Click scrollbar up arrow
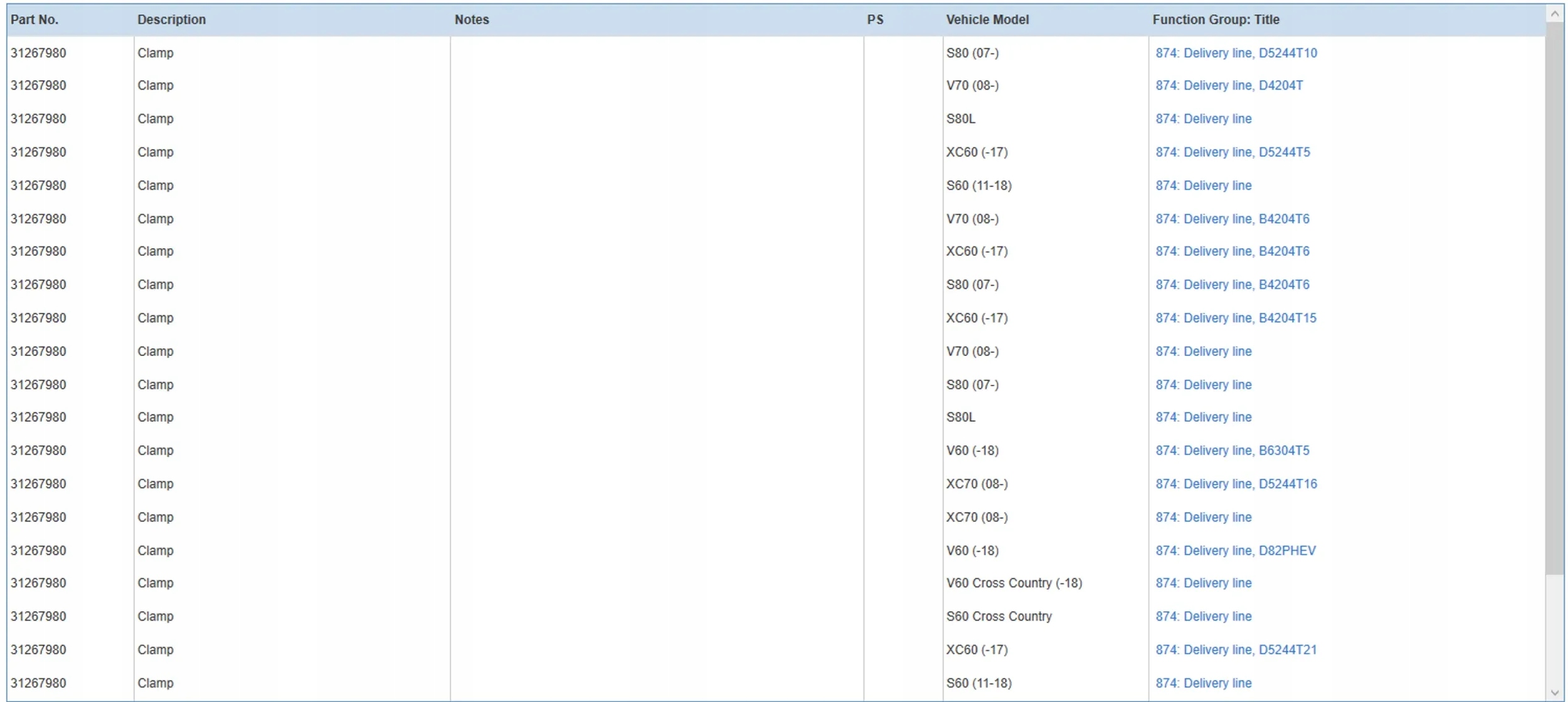1568x702 pixels. tap(1554, 14)
